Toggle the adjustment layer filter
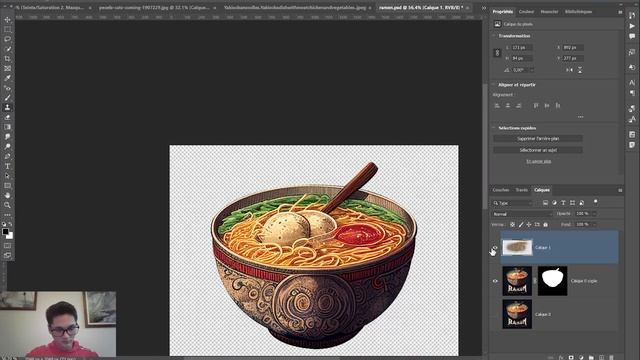The image size is (640, 360). (554, 202)
